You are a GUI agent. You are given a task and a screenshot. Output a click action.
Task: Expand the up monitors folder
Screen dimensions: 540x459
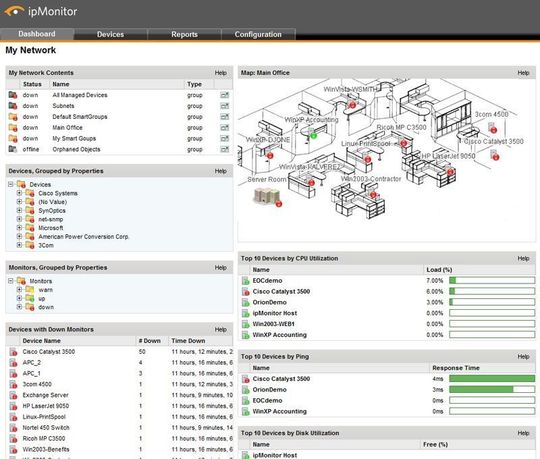[x=19, y=298]
